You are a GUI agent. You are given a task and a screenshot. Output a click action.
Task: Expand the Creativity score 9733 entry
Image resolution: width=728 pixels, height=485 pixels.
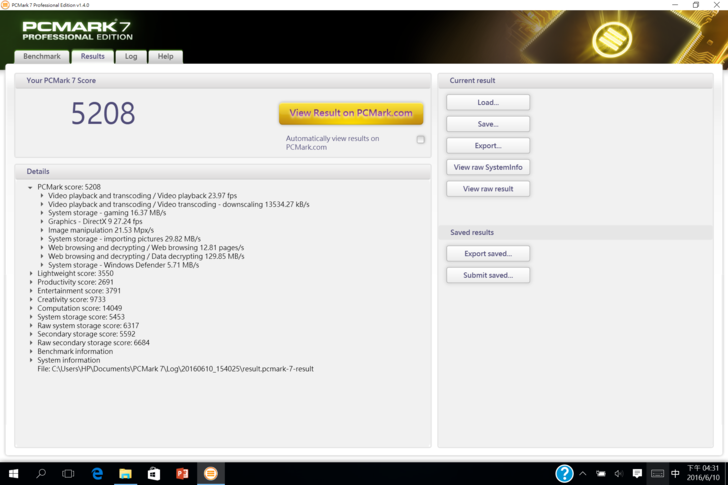(x=31, y=299)
